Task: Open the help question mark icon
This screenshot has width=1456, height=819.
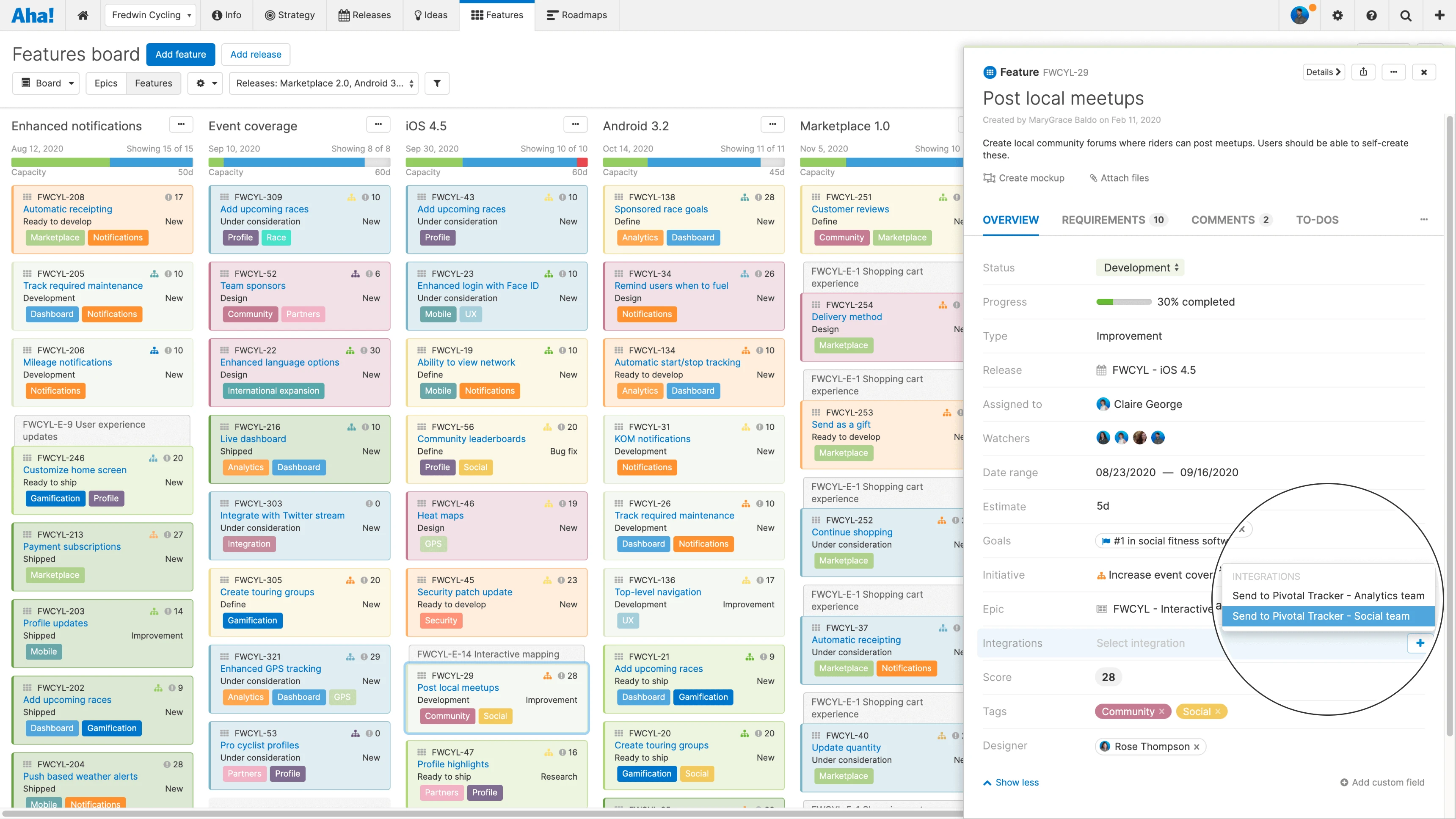Action: 1372,15
